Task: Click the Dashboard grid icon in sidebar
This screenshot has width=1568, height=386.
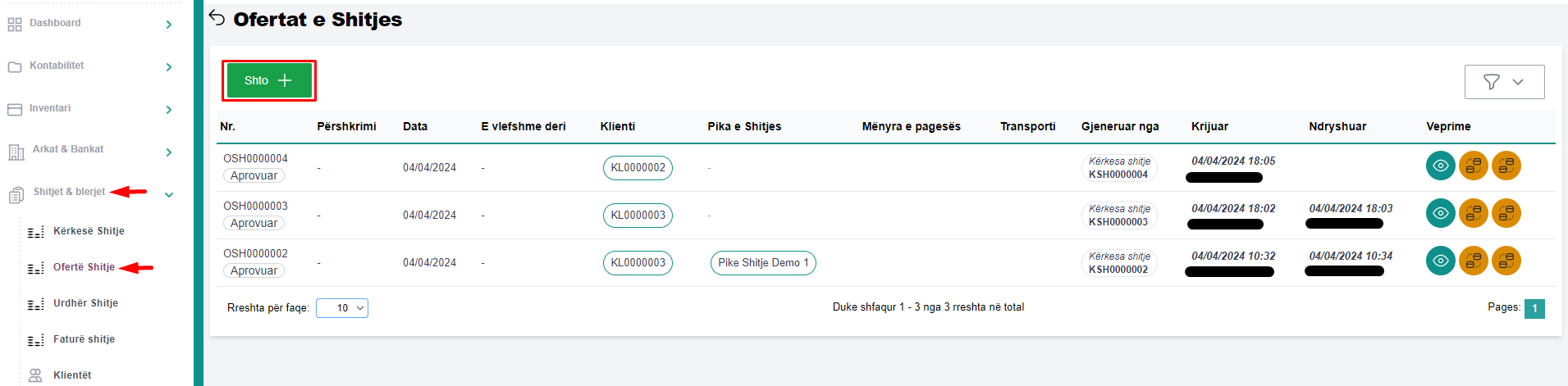Action: point(15,25)
